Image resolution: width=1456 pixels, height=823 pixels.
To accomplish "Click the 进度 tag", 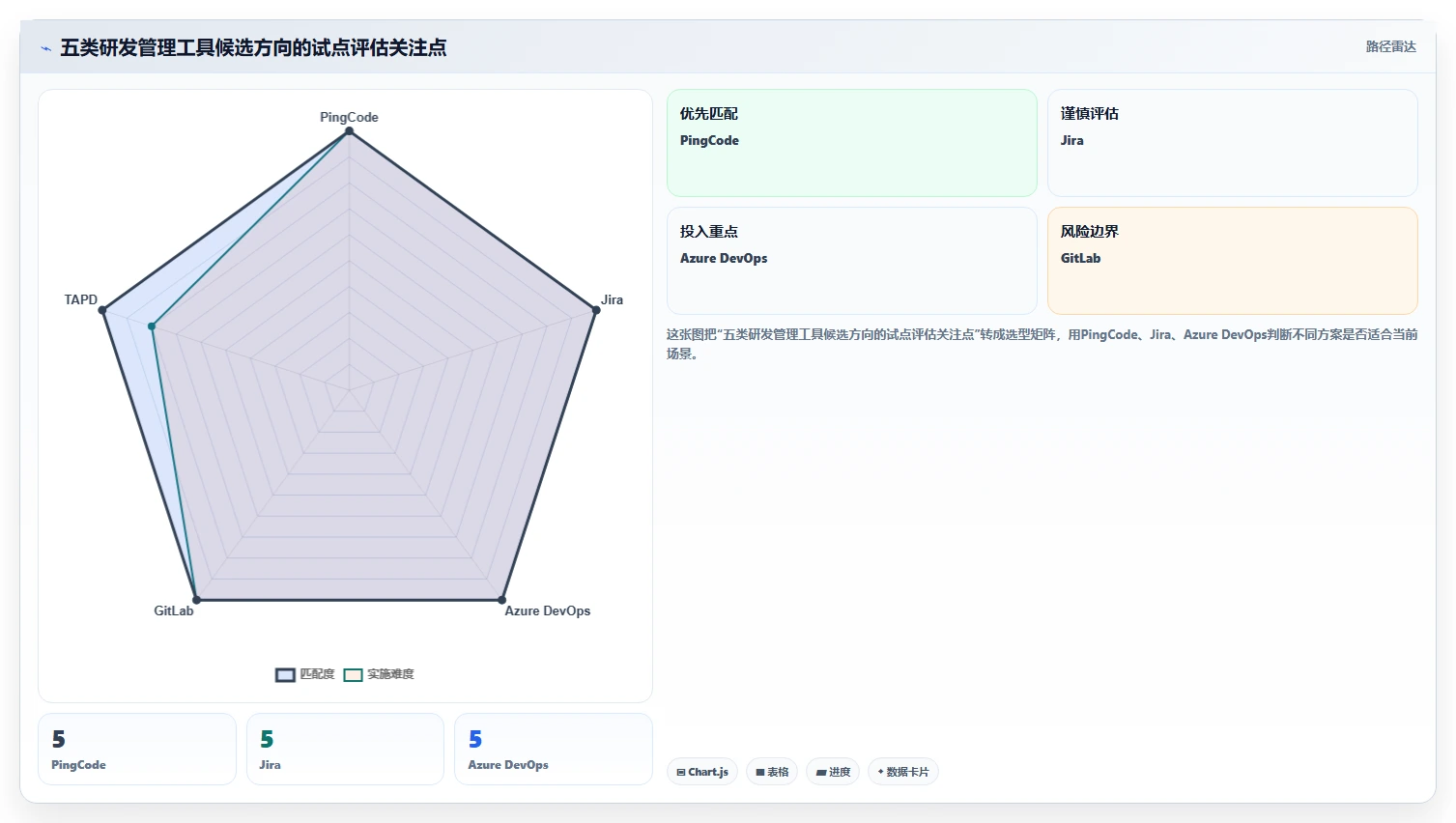I will coord(833,772).
